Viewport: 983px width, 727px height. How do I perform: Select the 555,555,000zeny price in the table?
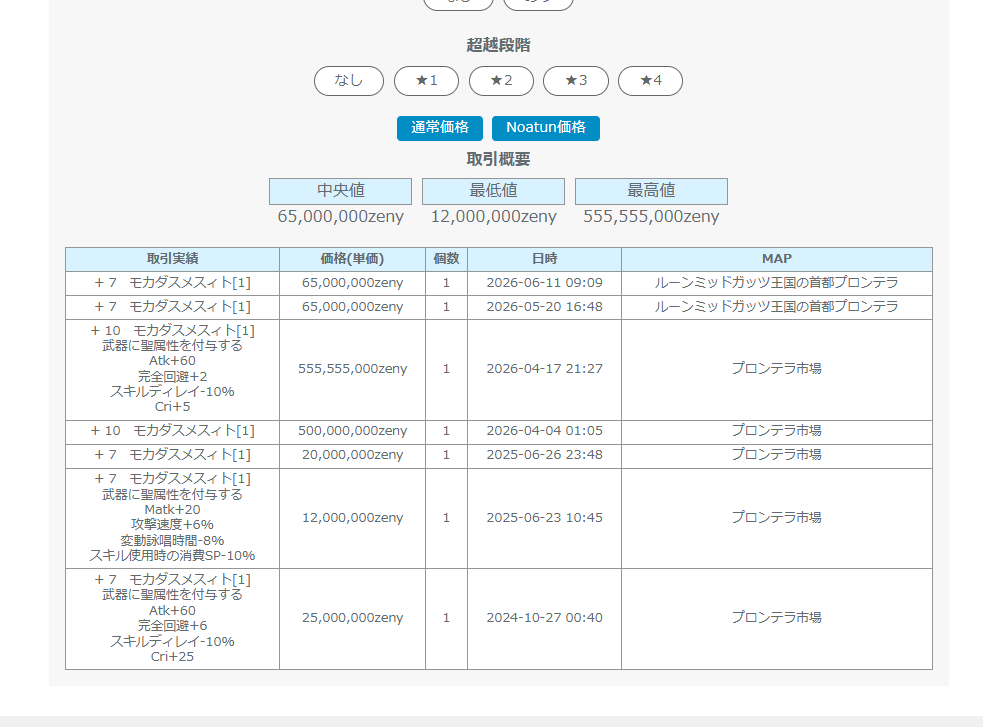coord(352,369)
